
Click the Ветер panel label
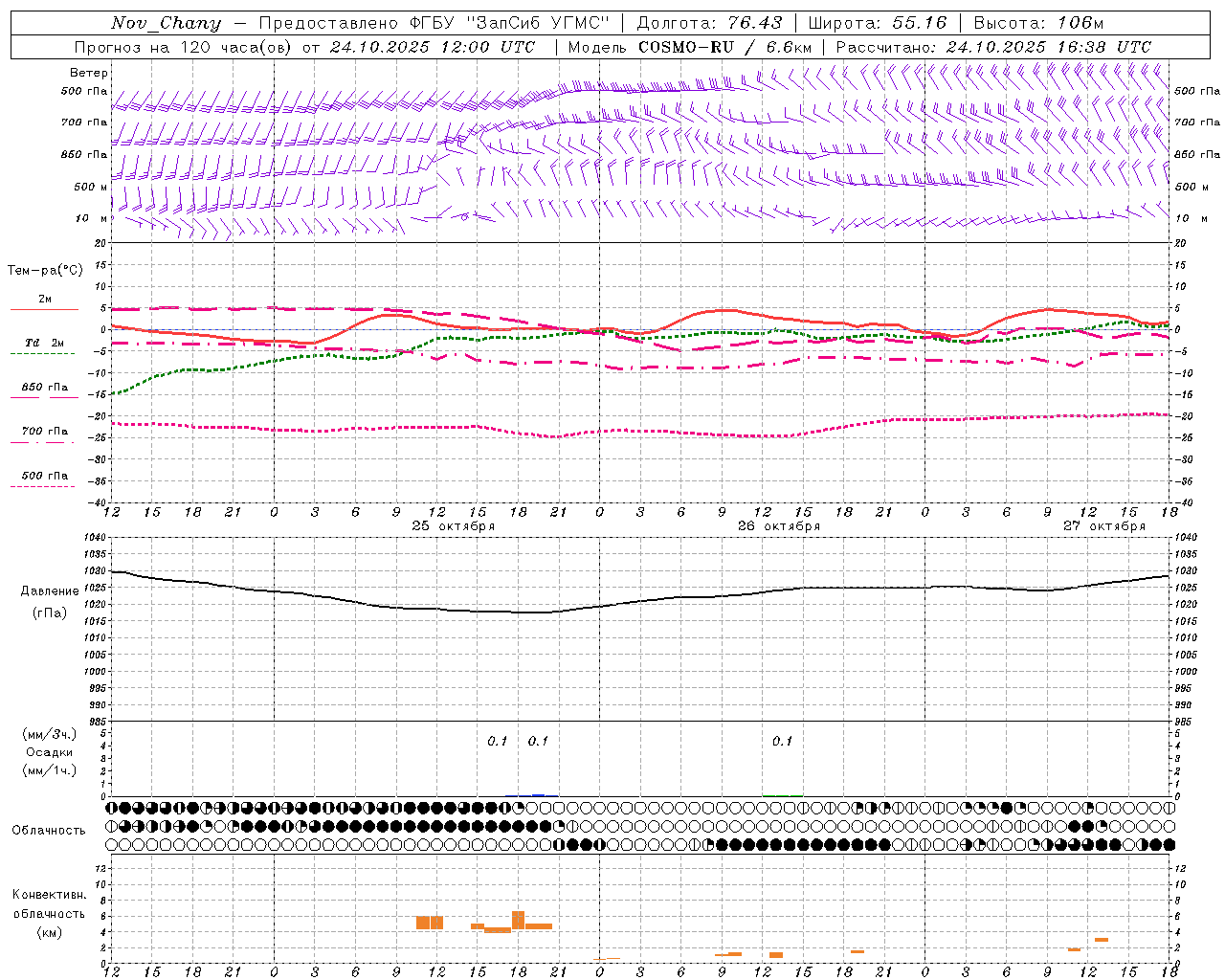[89, 73]
